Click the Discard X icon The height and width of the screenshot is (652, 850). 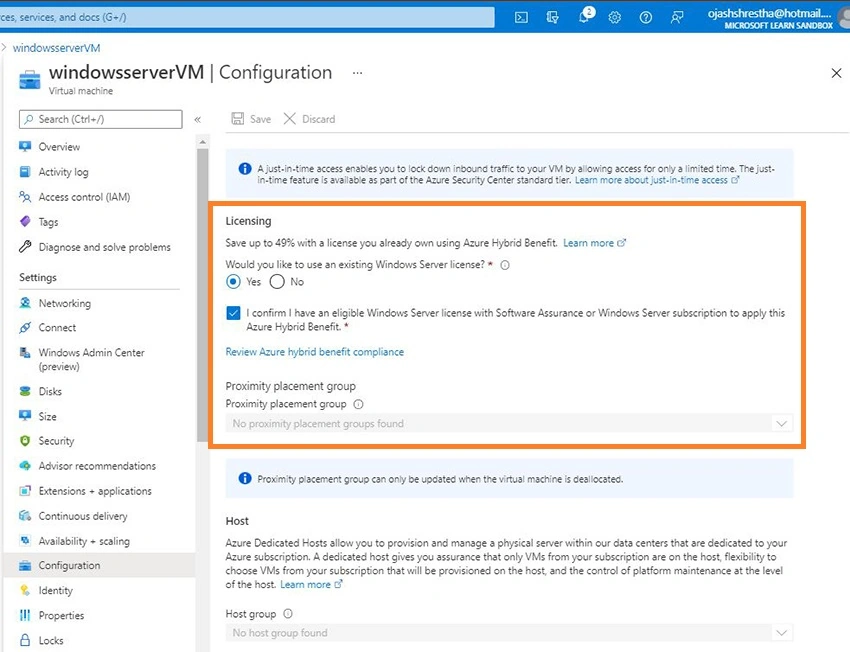pyautogui.click(x=289, y=119)
